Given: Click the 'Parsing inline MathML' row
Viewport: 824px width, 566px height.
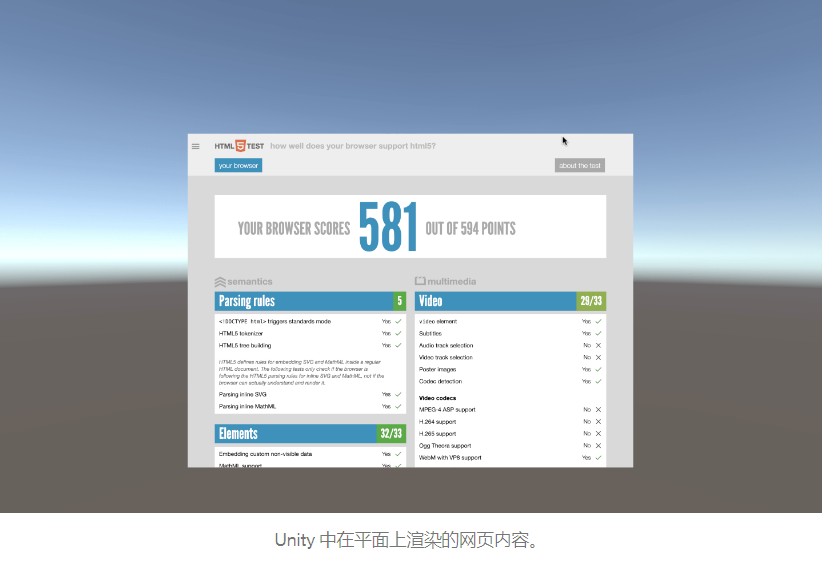Looking at the screenshot, I should pyautogui.click(x=310, y=407).
